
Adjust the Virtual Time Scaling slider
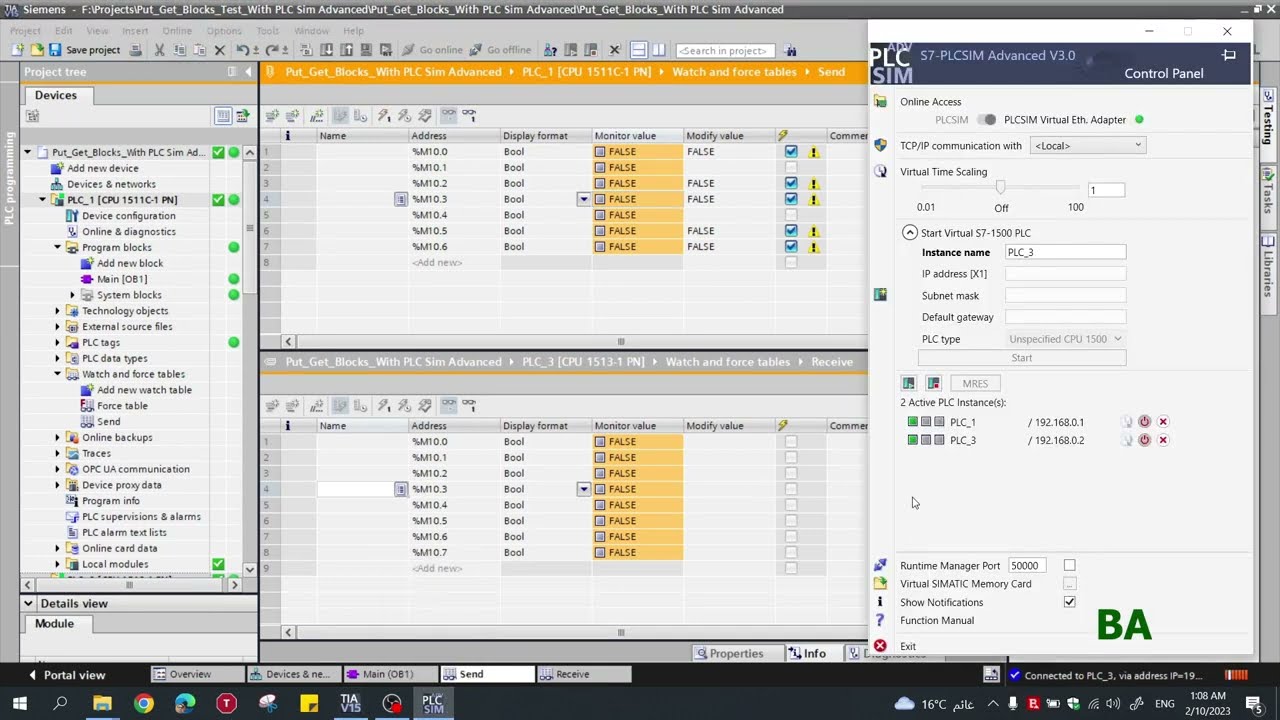click(1000, 187)
